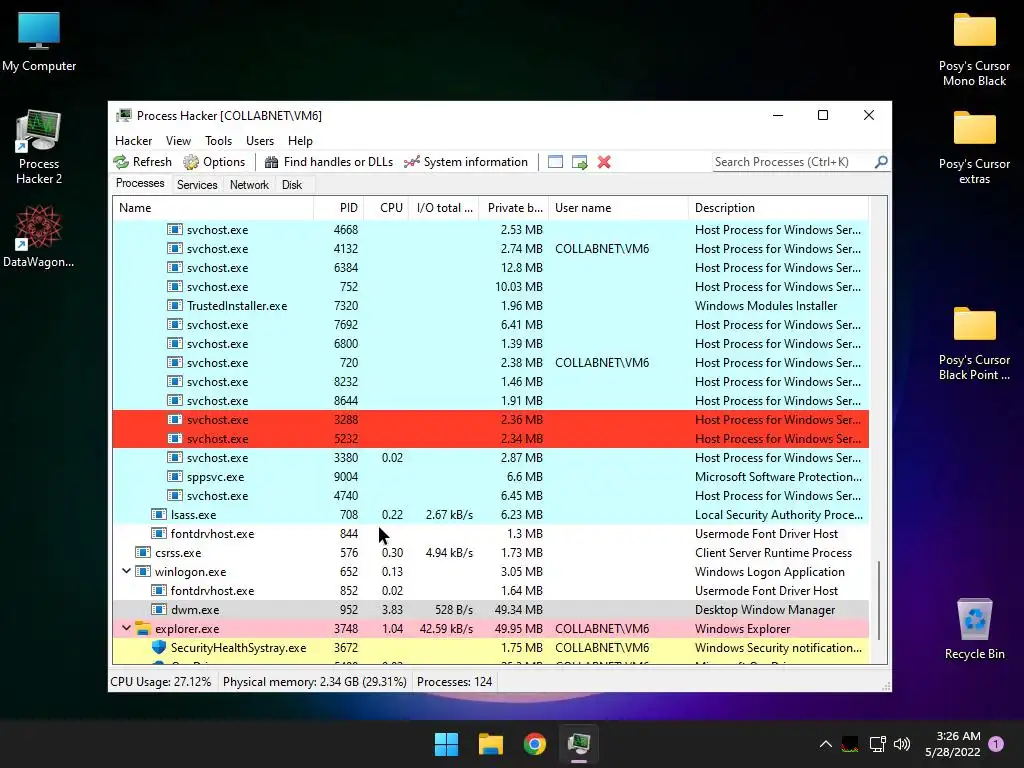Screen dimensions: 1024x768
Task: Select the Posy's Cursor Mono Black folder
Action: pyautogui.click(x=974, y=50)
